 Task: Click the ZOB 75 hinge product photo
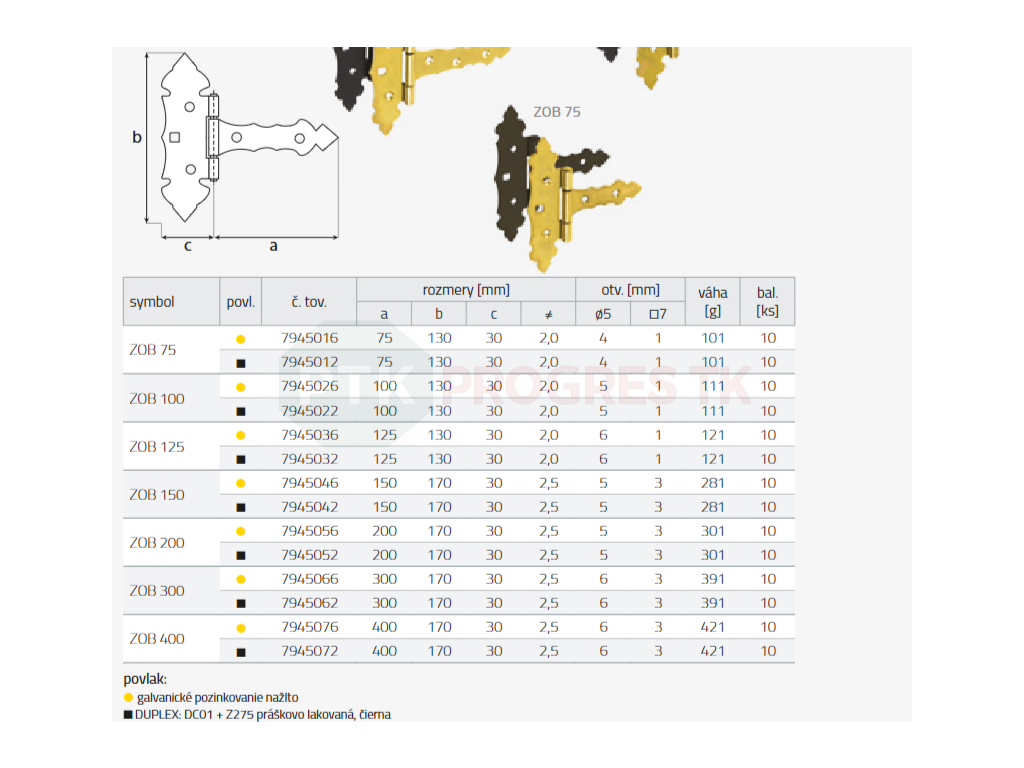click(x=566, y=189)
